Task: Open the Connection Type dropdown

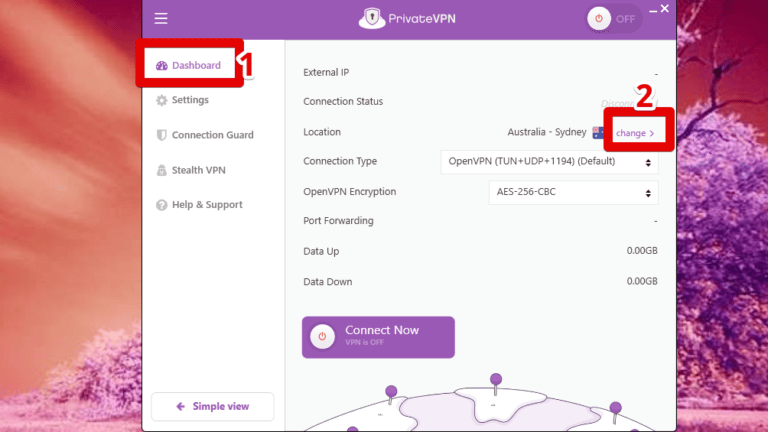Action: 549,162
